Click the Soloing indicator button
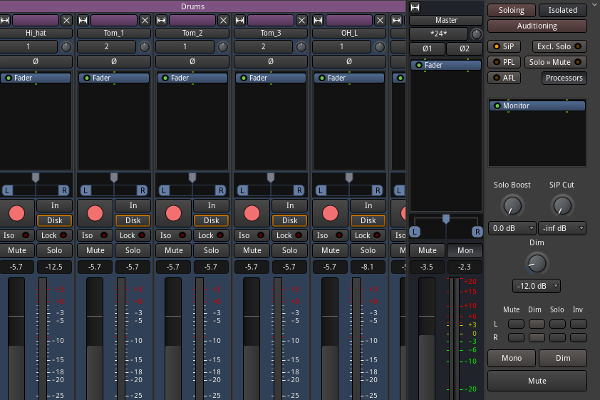 pos(511,10)
